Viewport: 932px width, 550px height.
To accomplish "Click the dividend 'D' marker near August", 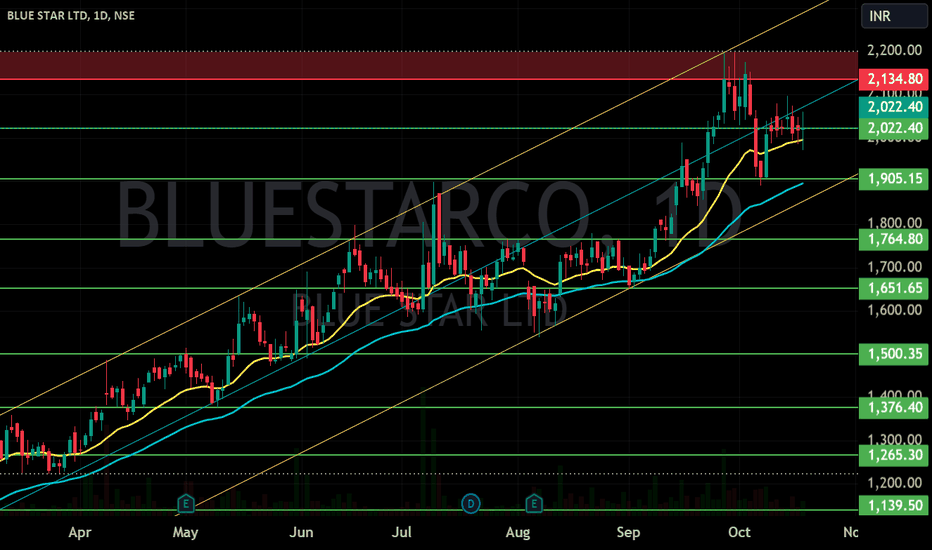I will pos(471,504).
